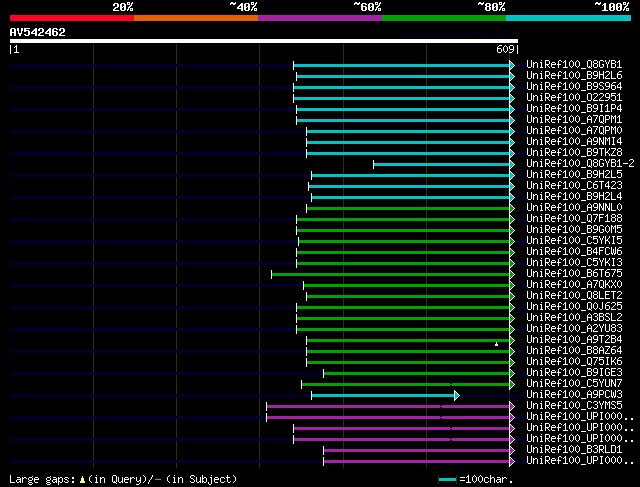This screenshot has width=640, height=487.
Task: Open the UniRef100_B9S964 hit label
Action: coord(574,87)
